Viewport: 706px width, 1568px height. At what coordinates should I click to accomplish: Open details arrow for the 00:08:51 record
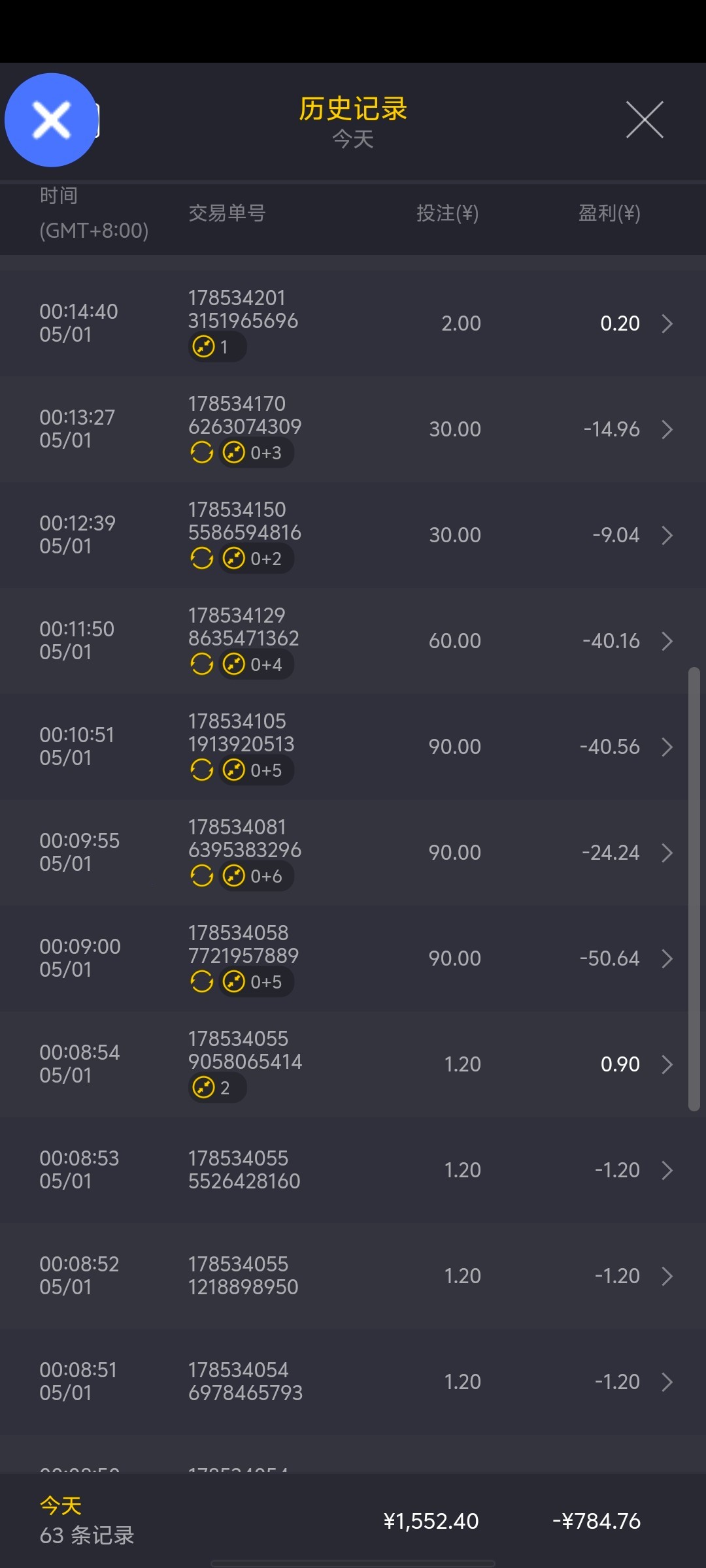point(667,1382)
